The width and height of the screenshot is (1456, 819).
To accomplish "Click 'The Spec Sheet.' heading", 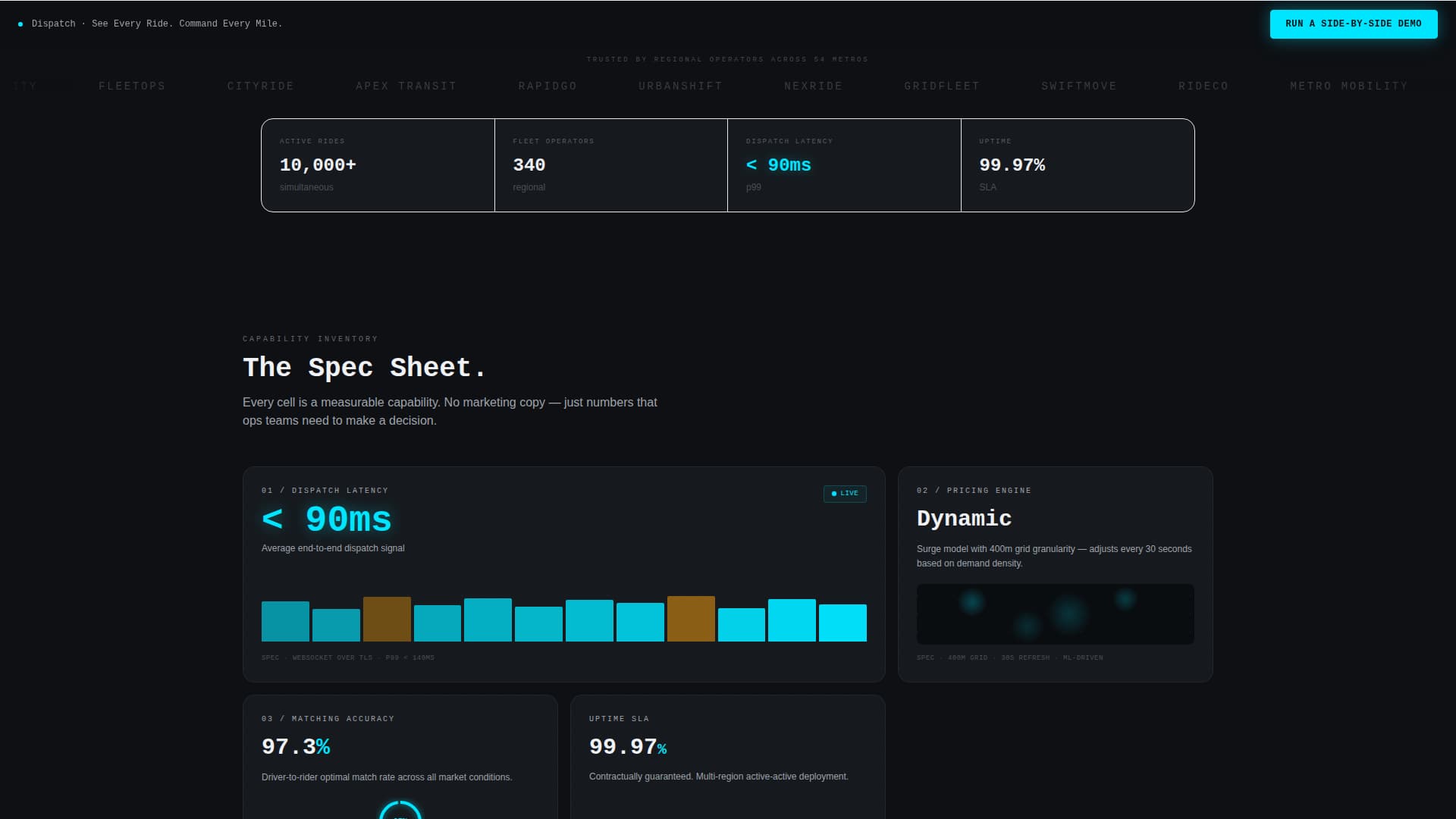I will point(364,368).
